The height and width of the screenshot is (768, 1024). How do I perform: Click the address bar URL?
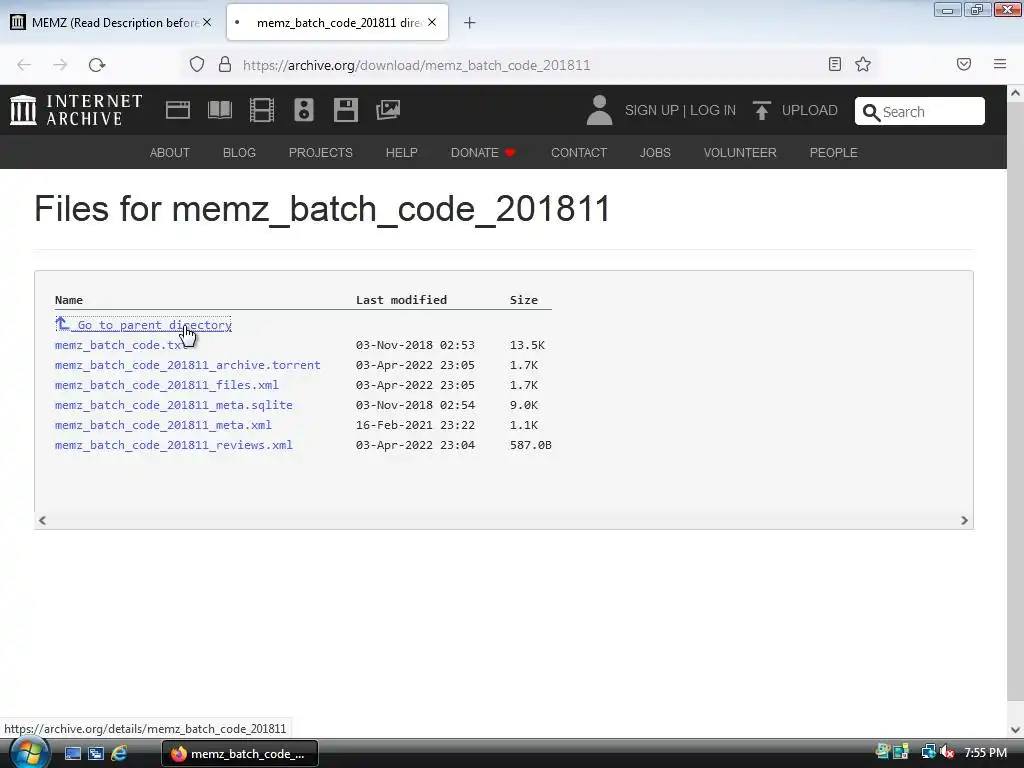[x=417, y=65]
